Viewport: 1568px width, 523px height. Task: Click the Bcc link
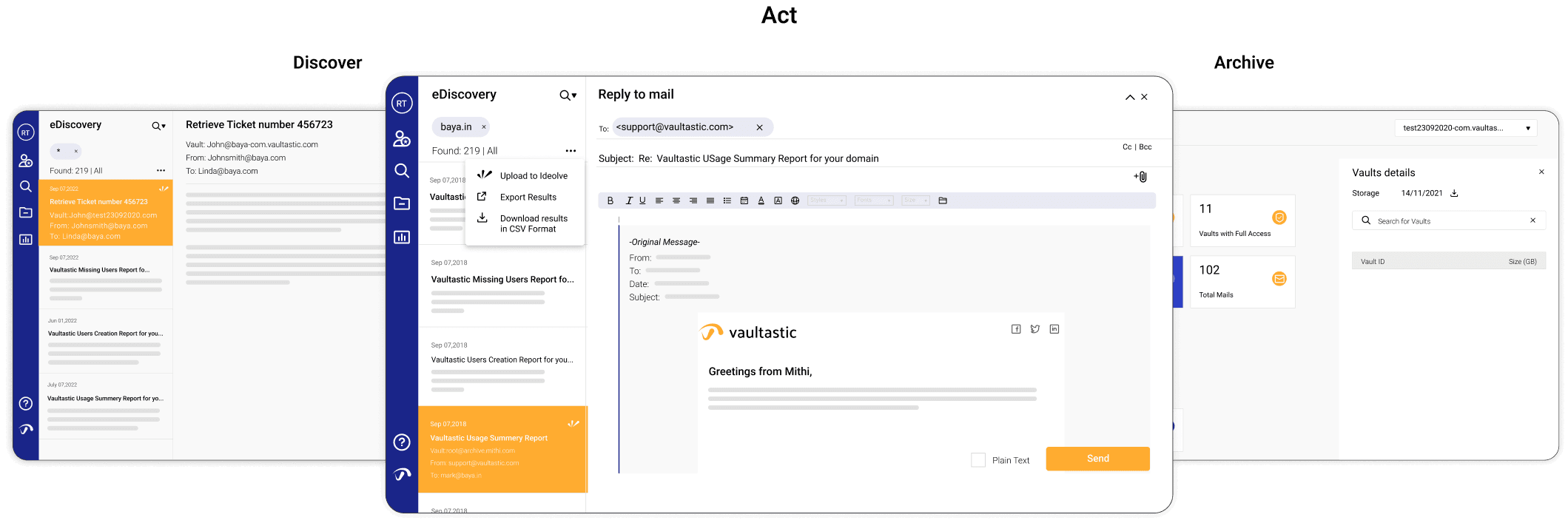point(1145,147)
